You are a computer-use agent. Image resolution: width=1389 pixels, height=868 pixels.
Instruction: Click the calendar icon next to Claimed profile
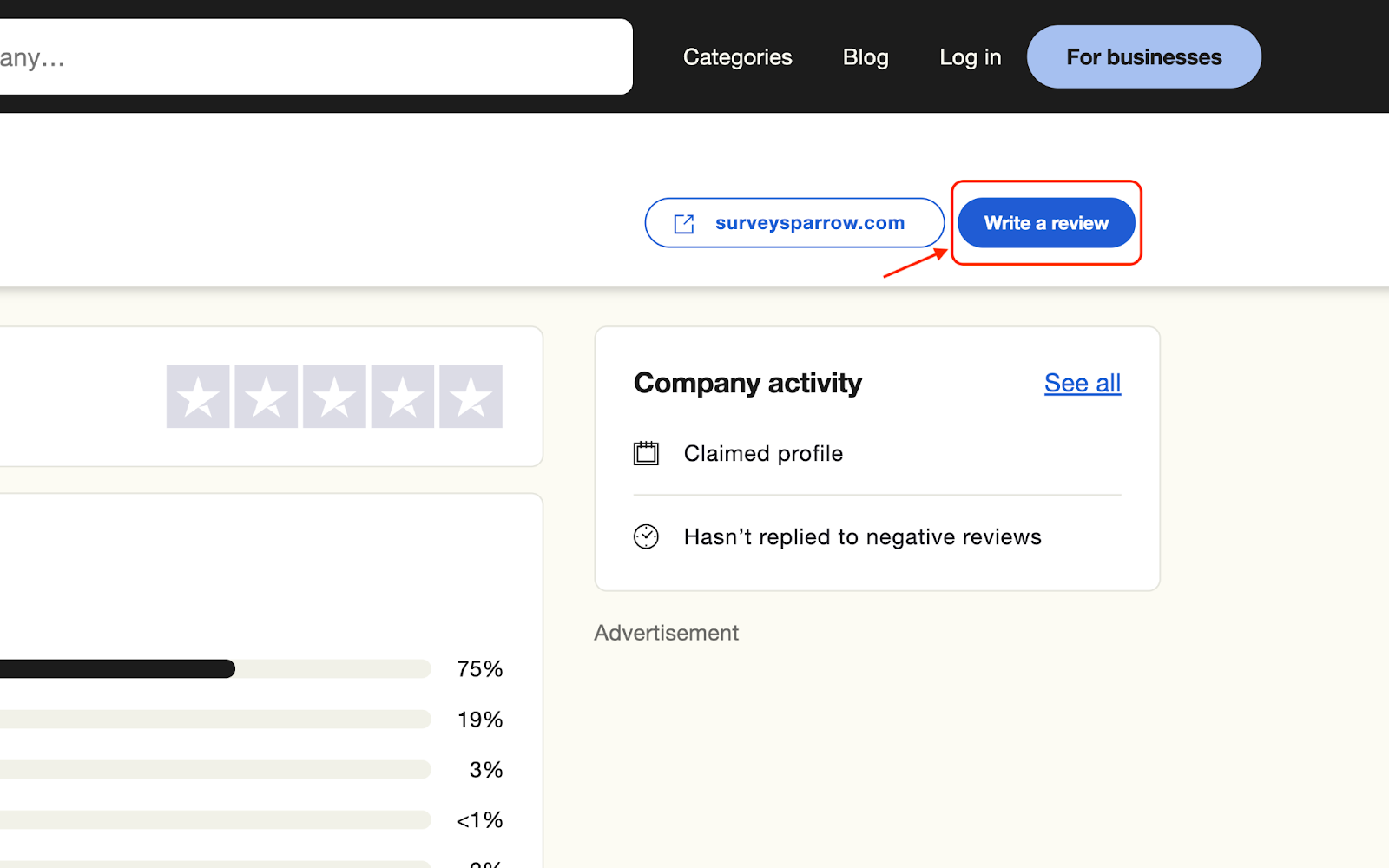click(x=646, y=453)
